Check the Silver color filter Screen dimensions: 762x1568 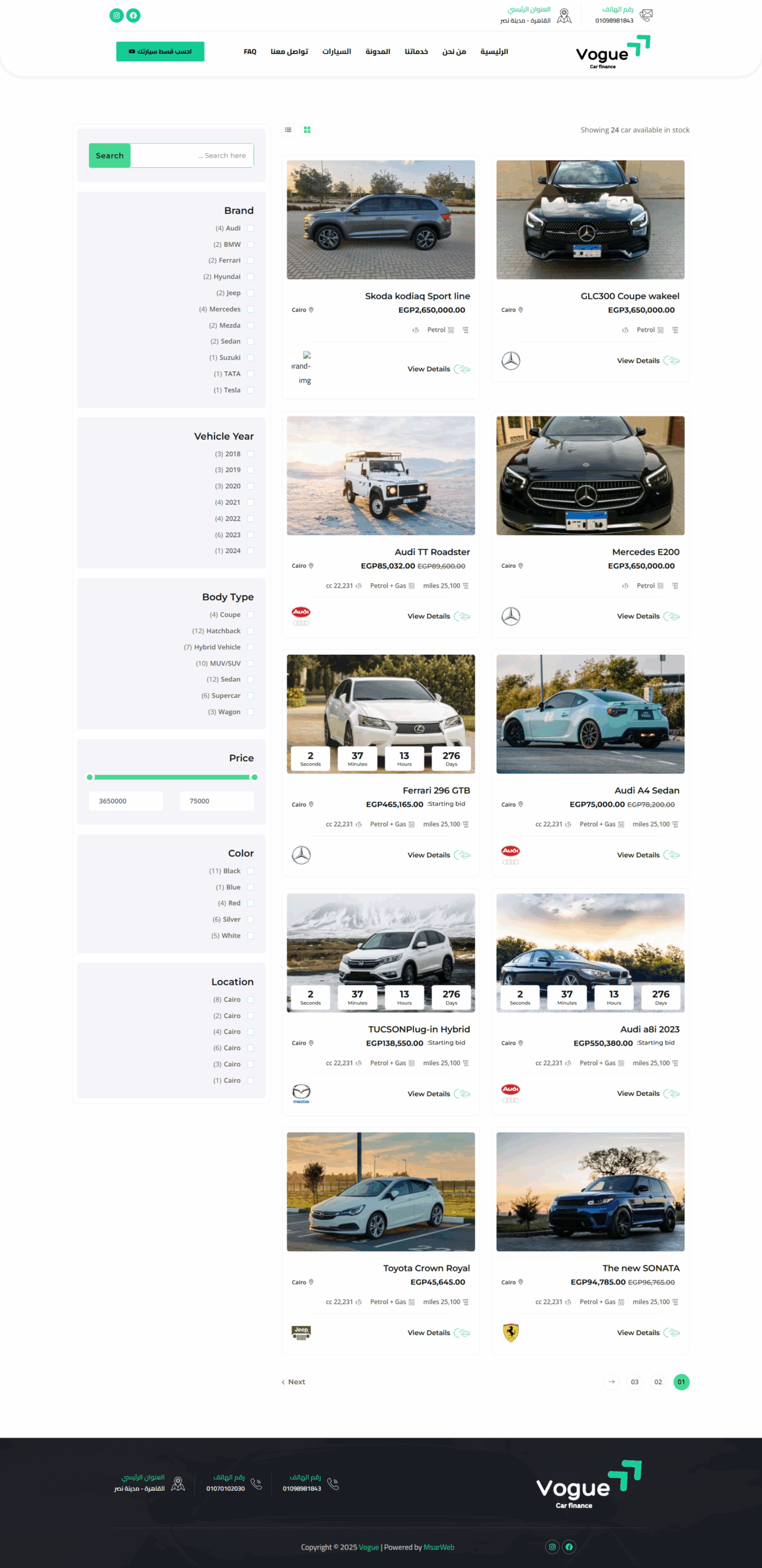pyautogui.click(x=251, y=919)
